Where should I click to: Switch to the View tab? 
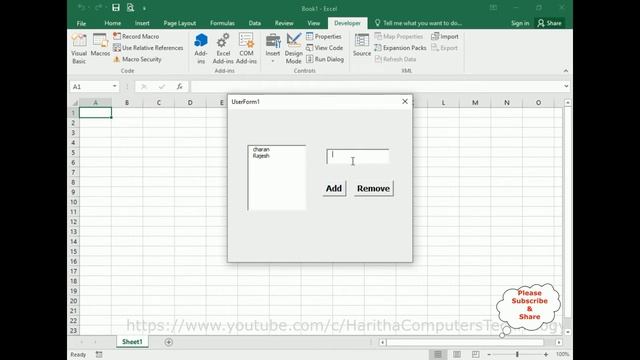point(313,23)
